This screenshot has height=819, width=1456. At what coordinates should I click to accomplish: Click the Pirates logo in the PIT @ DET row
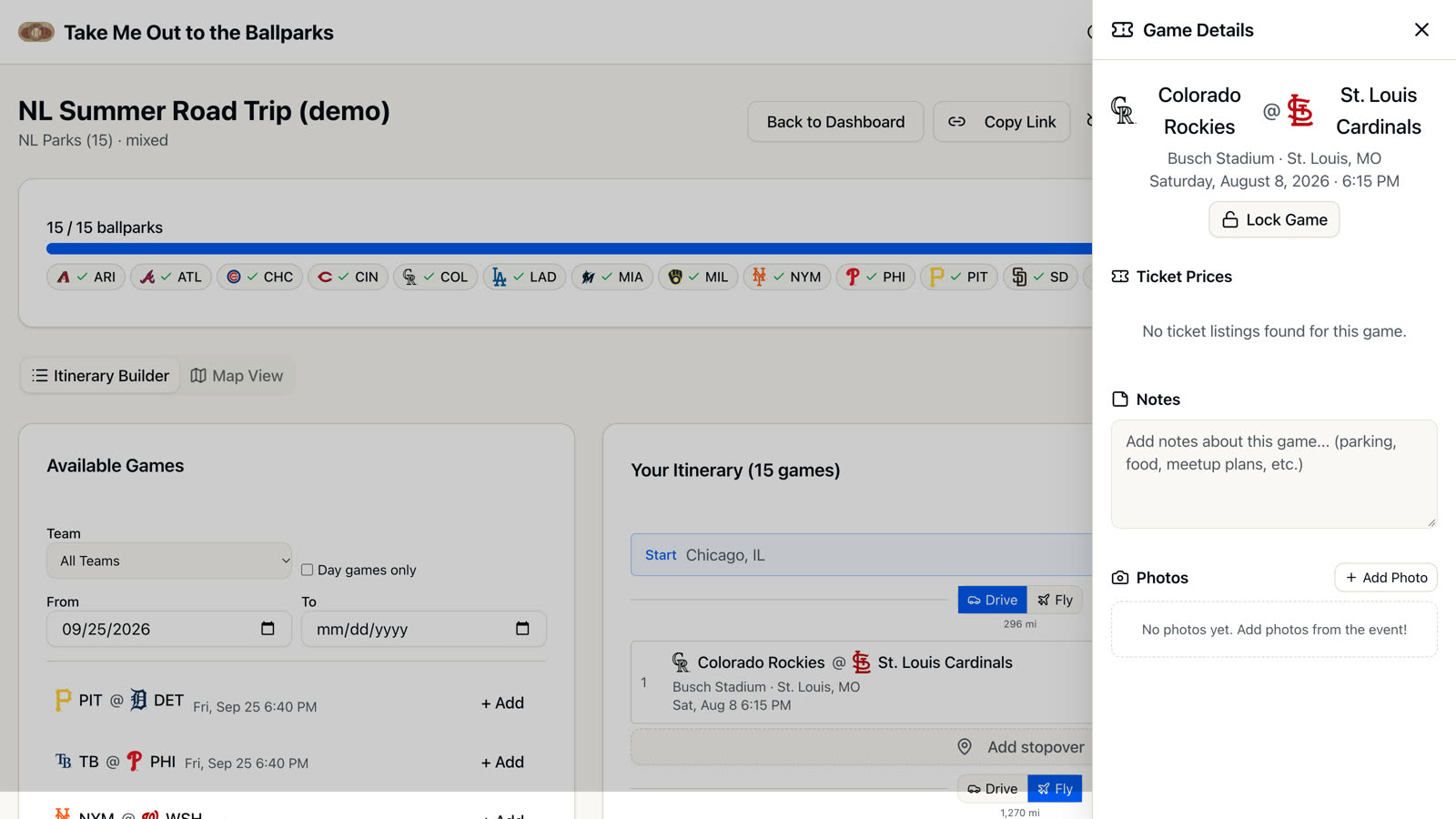(x=63, y=700)
